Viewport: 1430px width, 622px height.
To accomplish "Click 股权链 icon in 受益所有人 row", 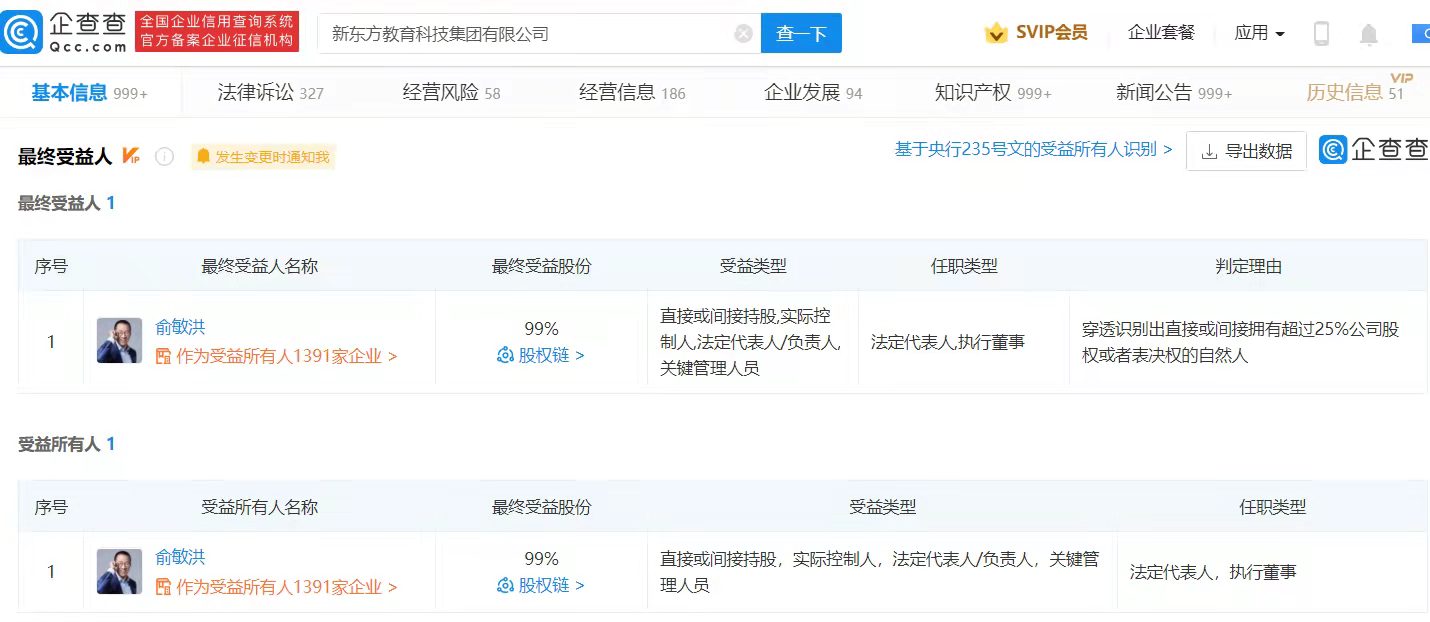I will (x=505, y=585).
